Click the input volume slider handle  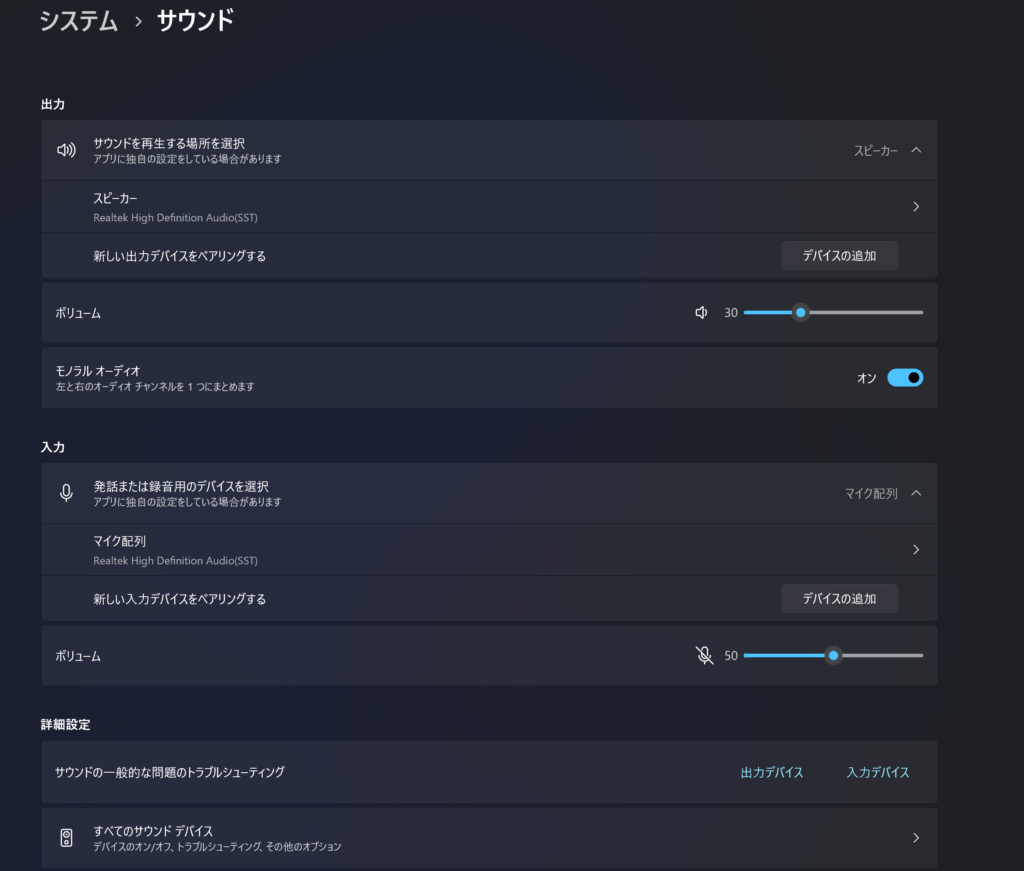tap(833, 655)
